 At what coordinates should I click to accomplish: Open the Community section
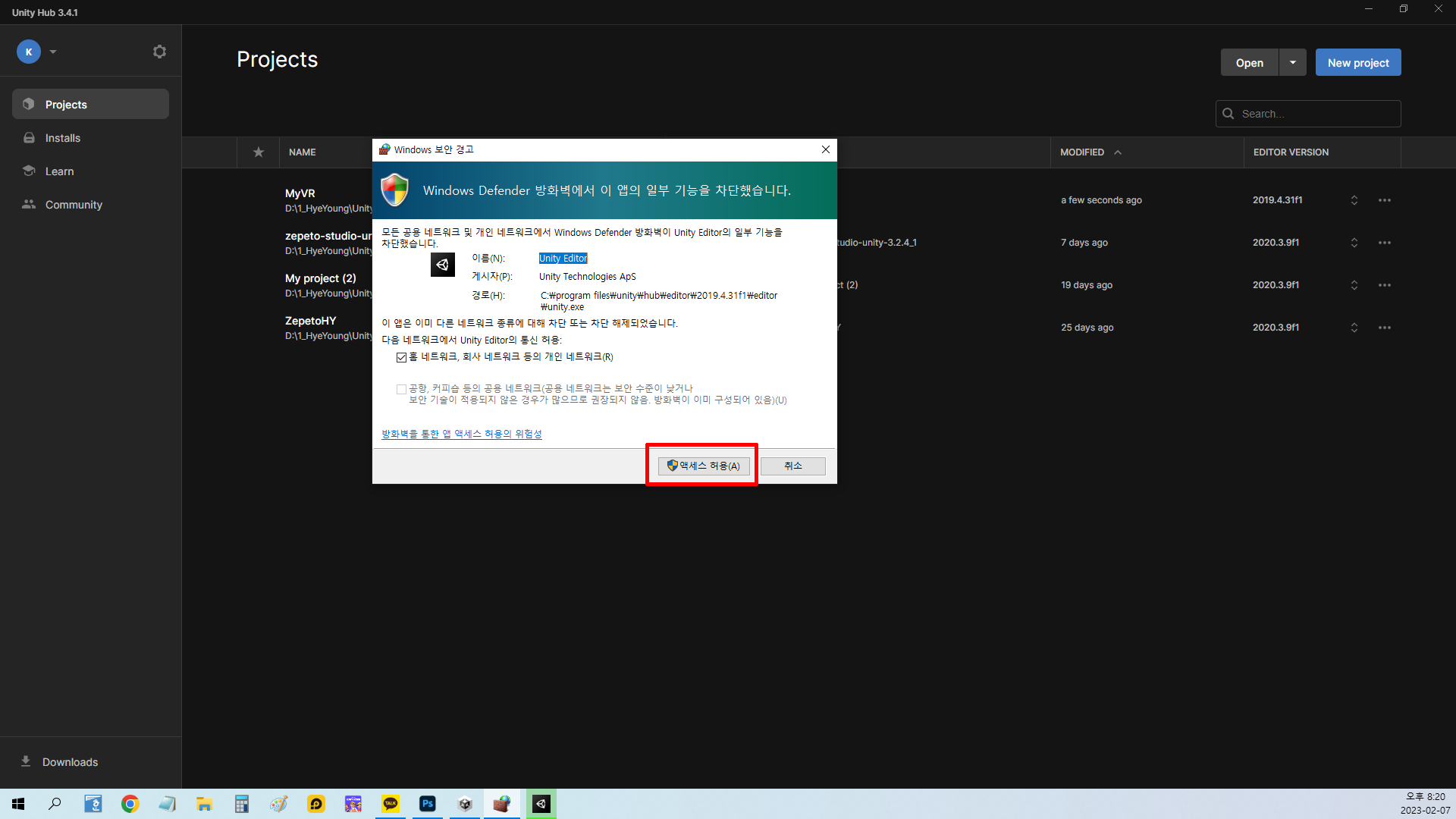[x=90, y=205]
